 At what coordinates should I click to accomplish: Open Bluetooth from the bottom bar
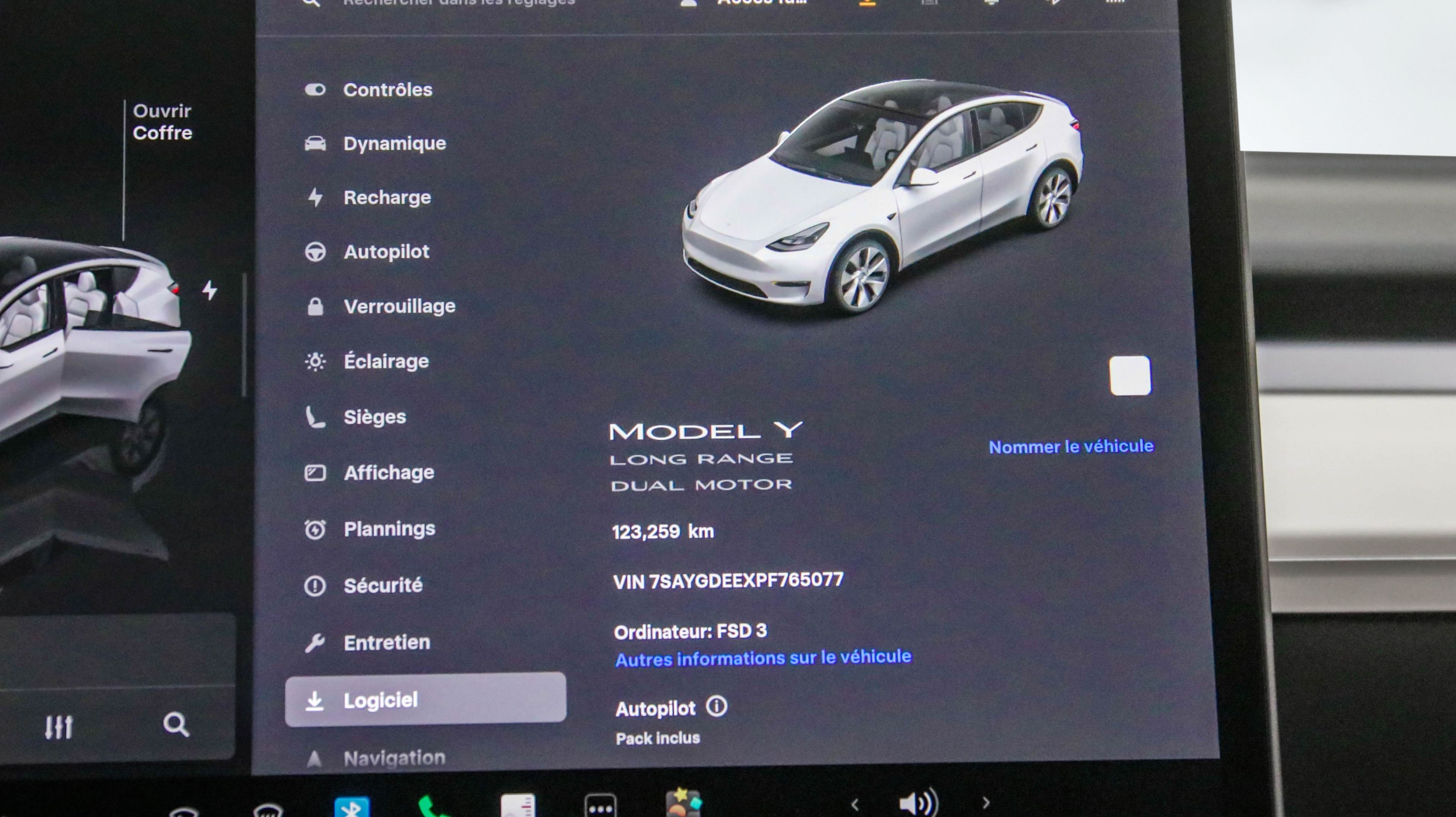tap(352, 807)
